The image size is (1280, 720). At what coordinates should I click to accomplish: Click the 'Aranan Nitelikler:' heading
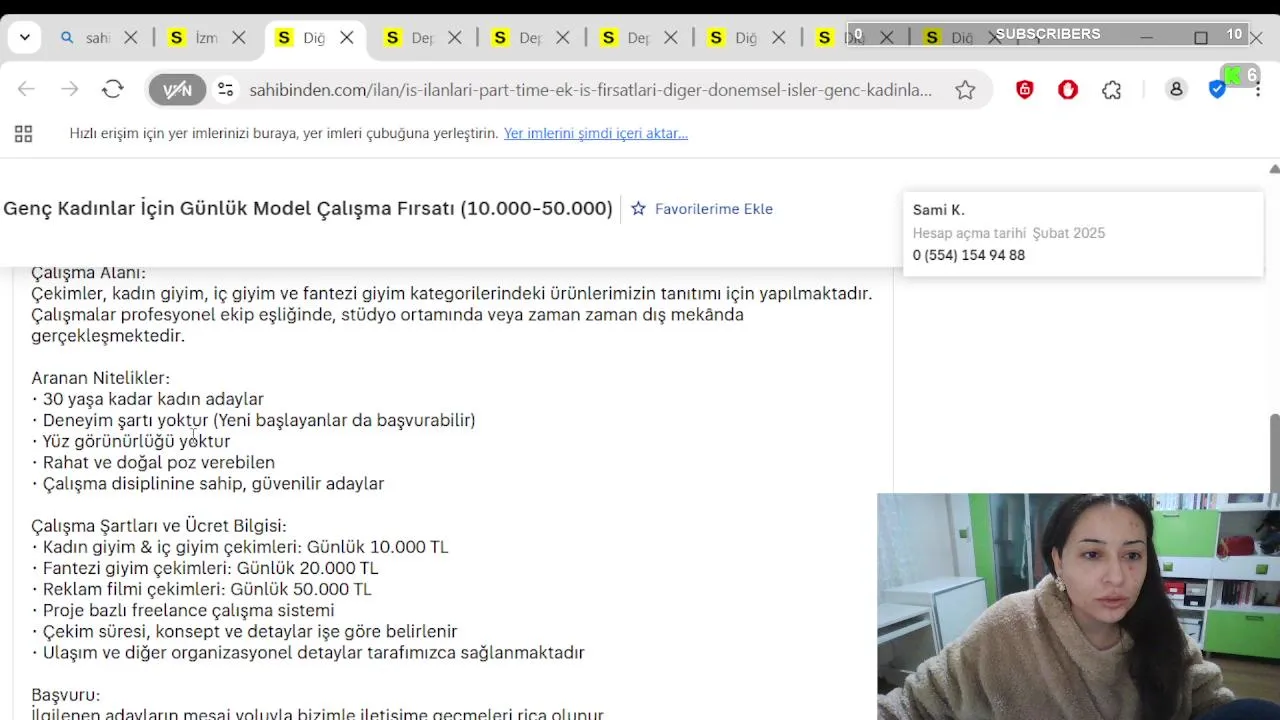100,378
